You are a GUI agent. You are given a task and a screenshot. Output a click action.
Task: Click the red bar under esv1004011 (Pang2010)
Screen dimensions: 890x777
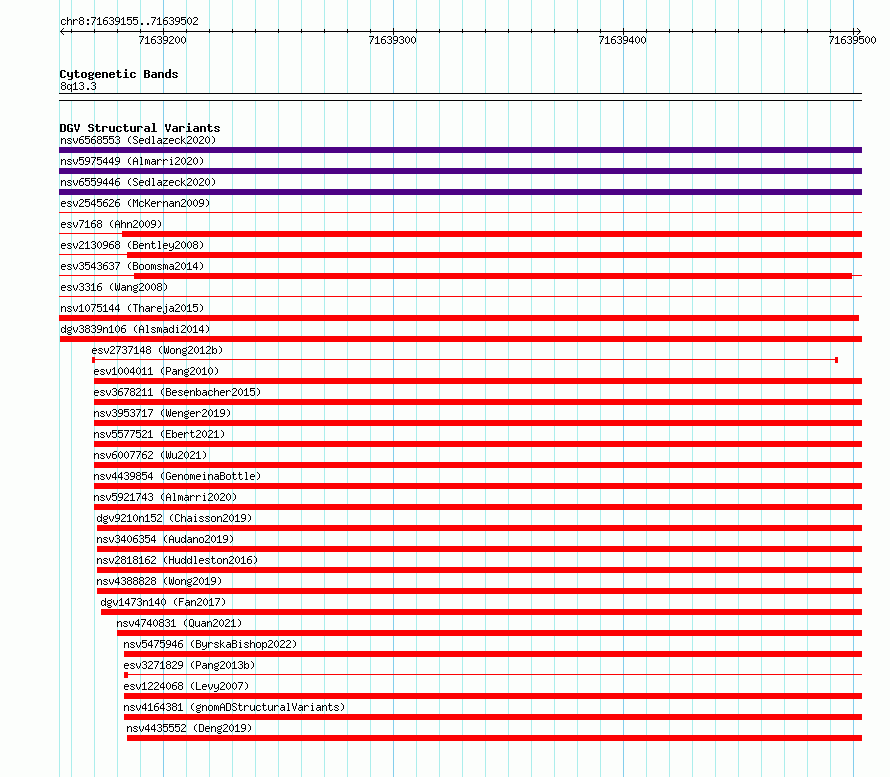tap(478, 381)
